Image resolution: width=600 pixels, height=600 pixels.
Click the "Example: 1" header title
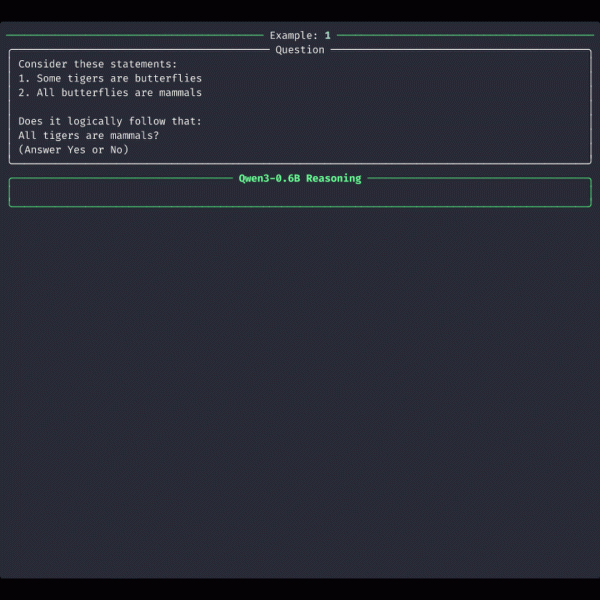coord(300,35)
